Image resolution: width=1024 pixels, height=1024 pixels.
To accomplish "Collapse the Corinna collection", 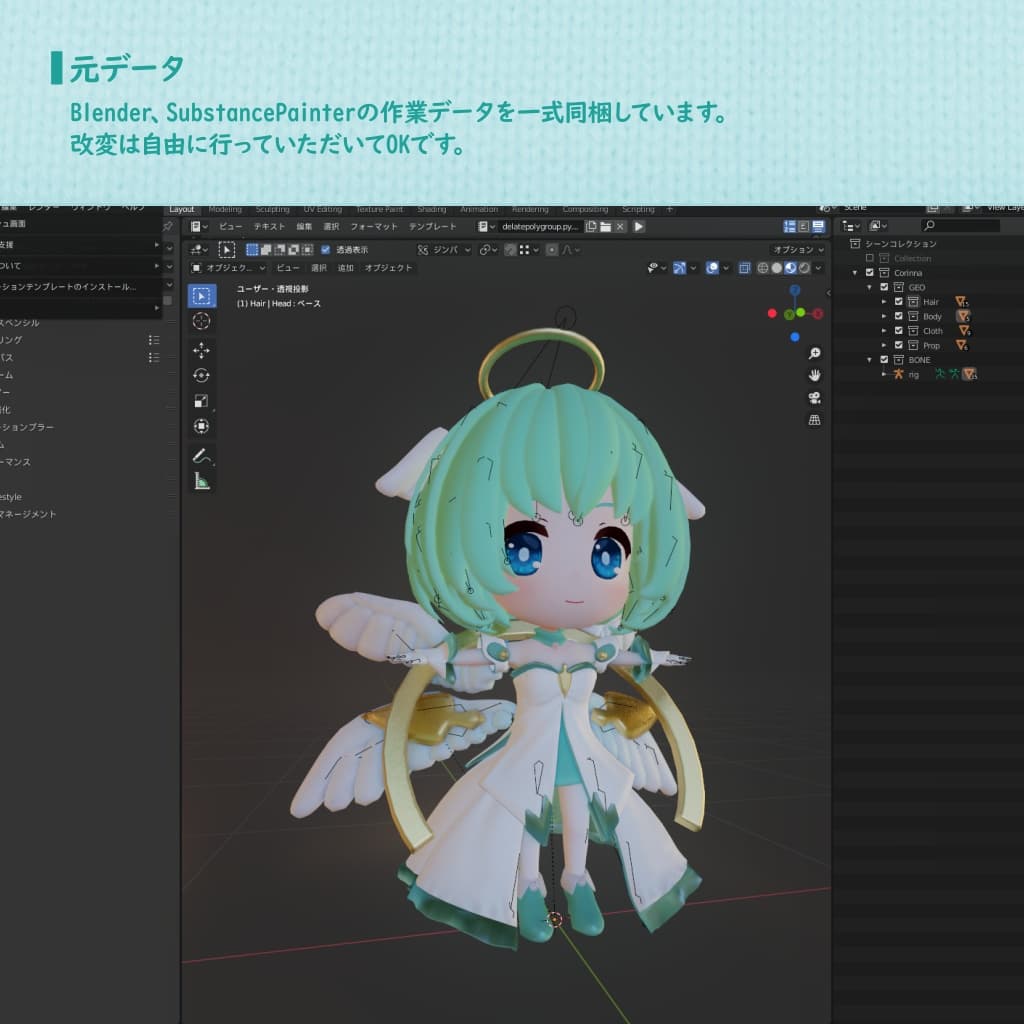I will 855,272.
